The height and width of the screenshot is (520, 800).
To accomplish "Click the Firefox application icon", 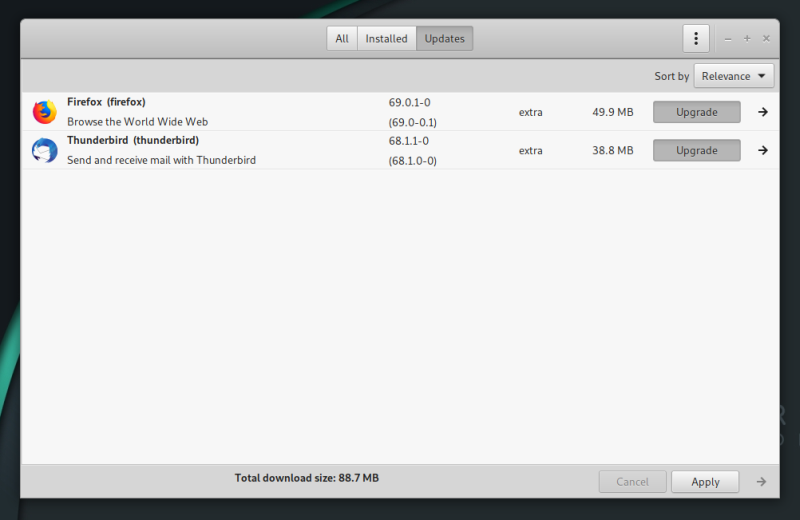I will pyautogui.click(x=45, y=112).
